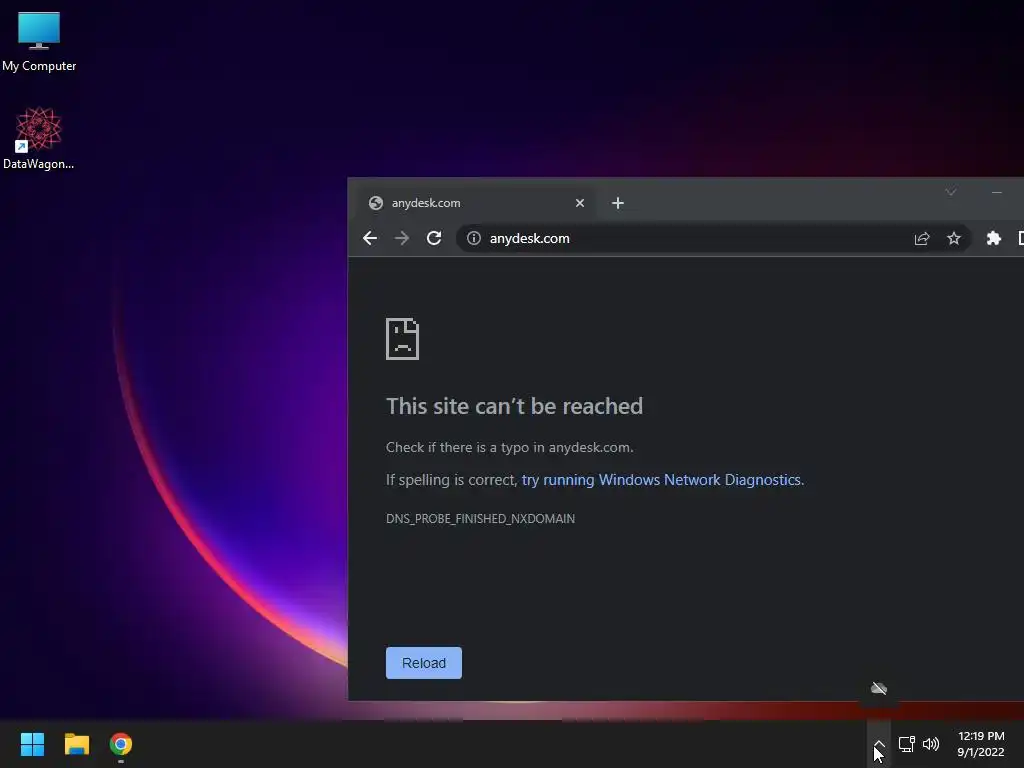Image resolution: width=1024 pixels, height=768 pixels.
Task: Open the volume speaker tray icon
Action: (931, 744)
